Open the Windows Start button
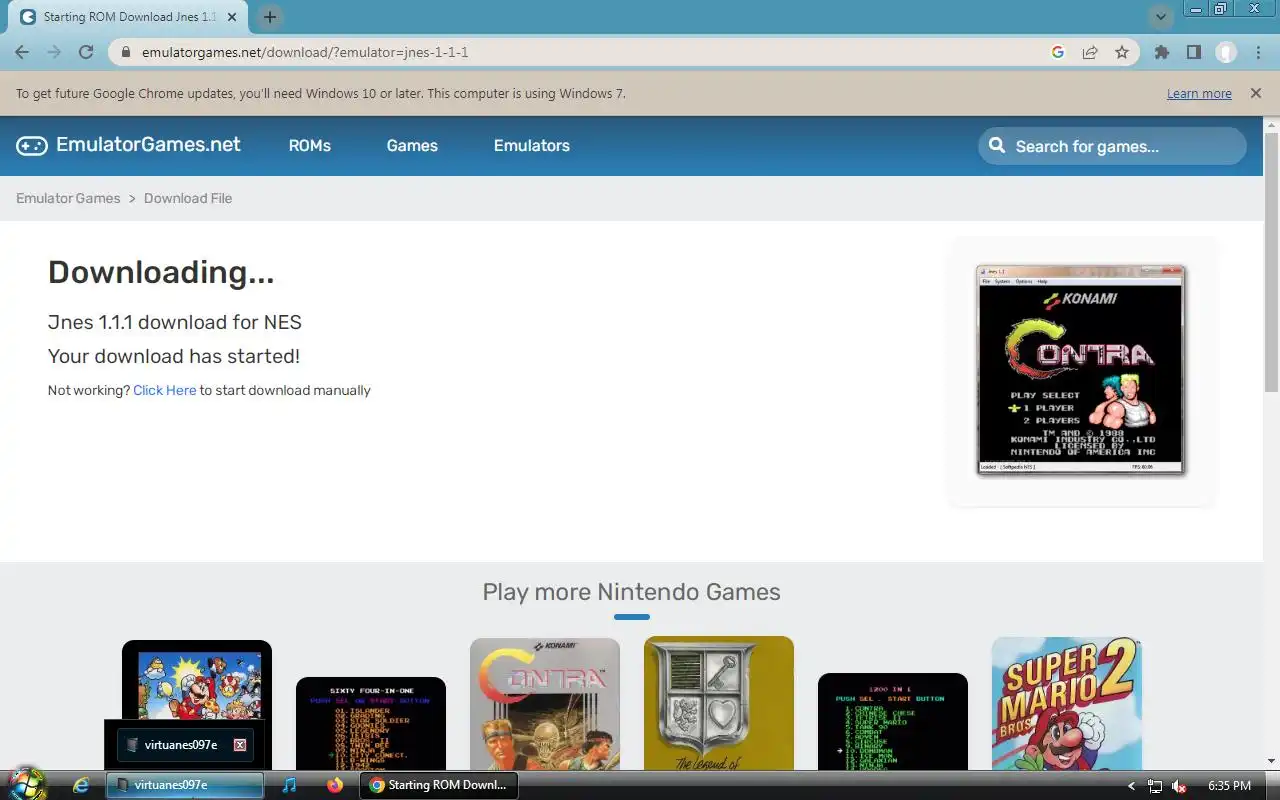 (x=27, y=784)
